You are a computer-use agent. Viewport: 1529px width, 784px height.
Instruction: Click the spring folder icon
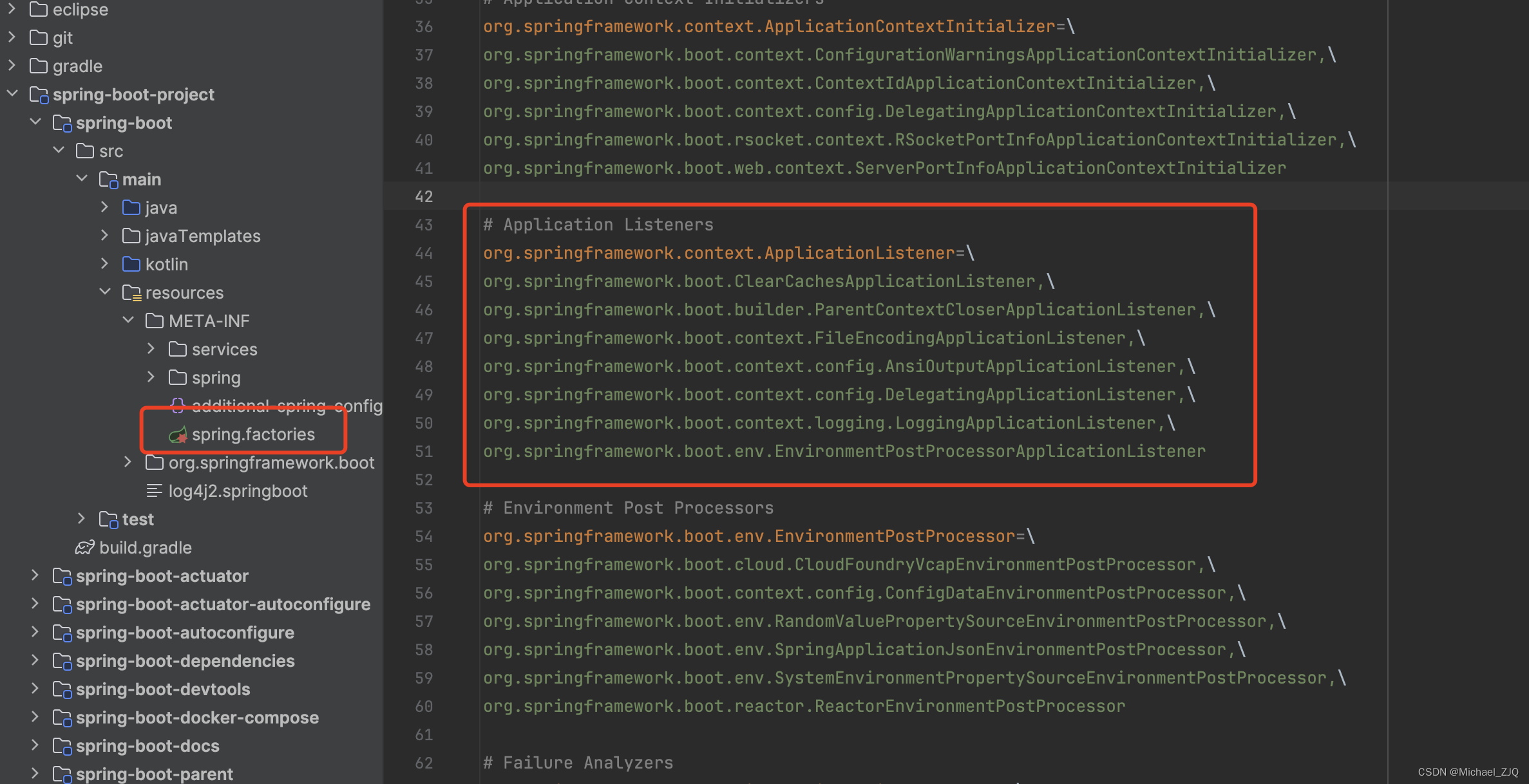pos(178,377)
